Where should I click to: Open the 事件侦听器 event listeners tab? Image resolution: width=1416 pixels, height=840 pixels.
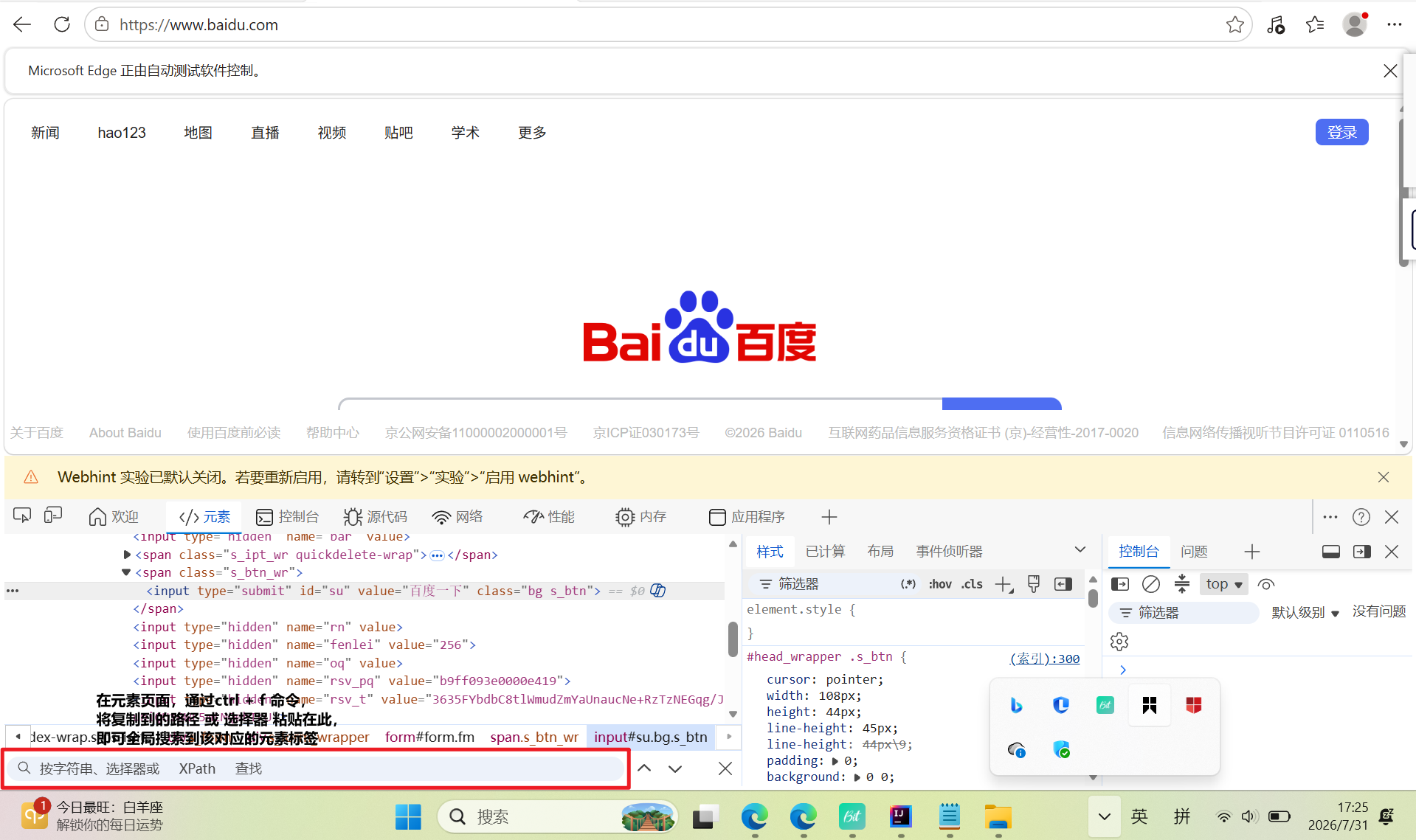click(949, 552)
